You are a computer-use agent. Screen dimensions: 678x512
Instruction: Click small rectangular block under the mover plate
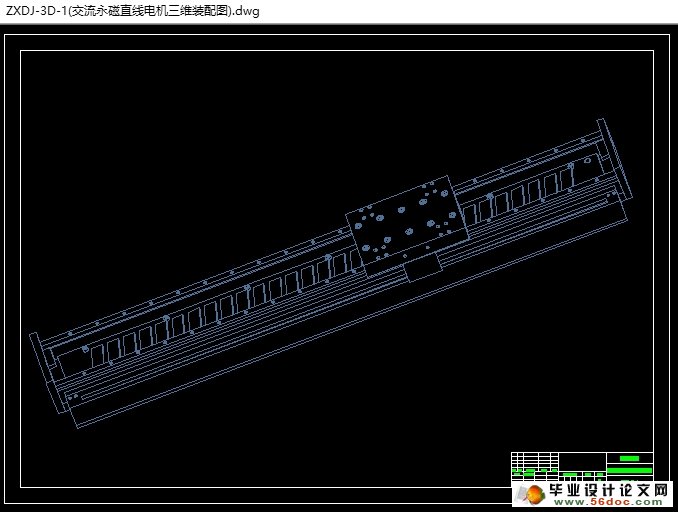click(422, 268)
